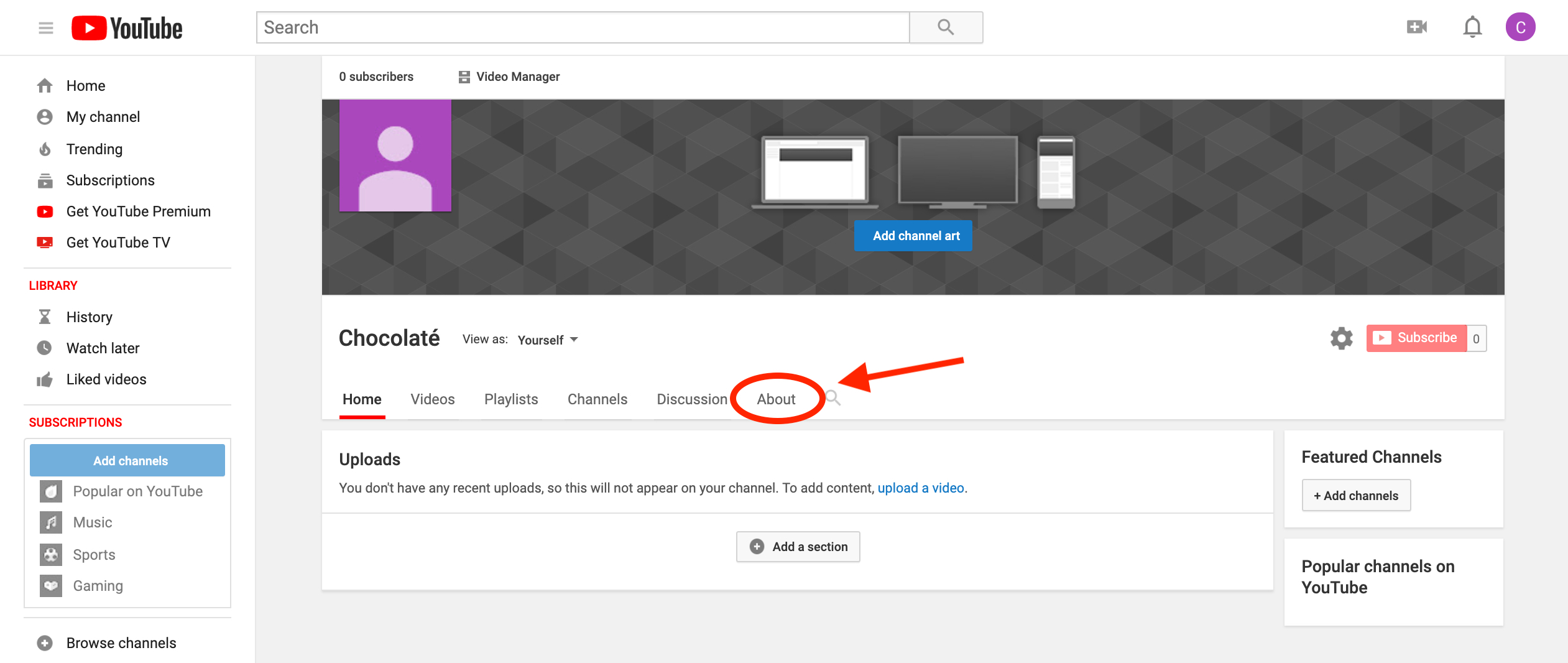Click the purple channel profile picture
This screenshot has width=1568, height=663.
395,155
